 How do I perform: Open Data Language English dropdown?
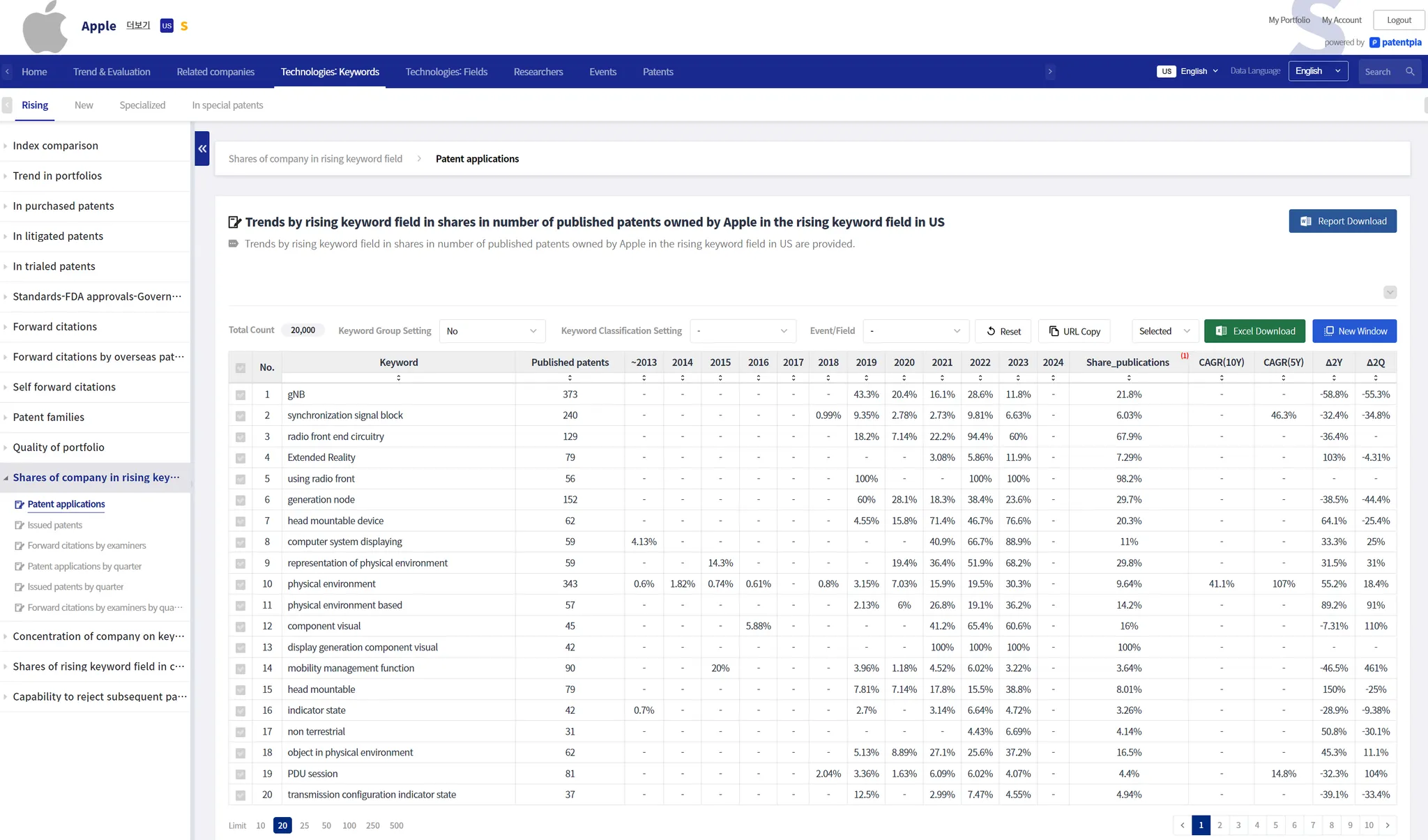point(1318,71)
